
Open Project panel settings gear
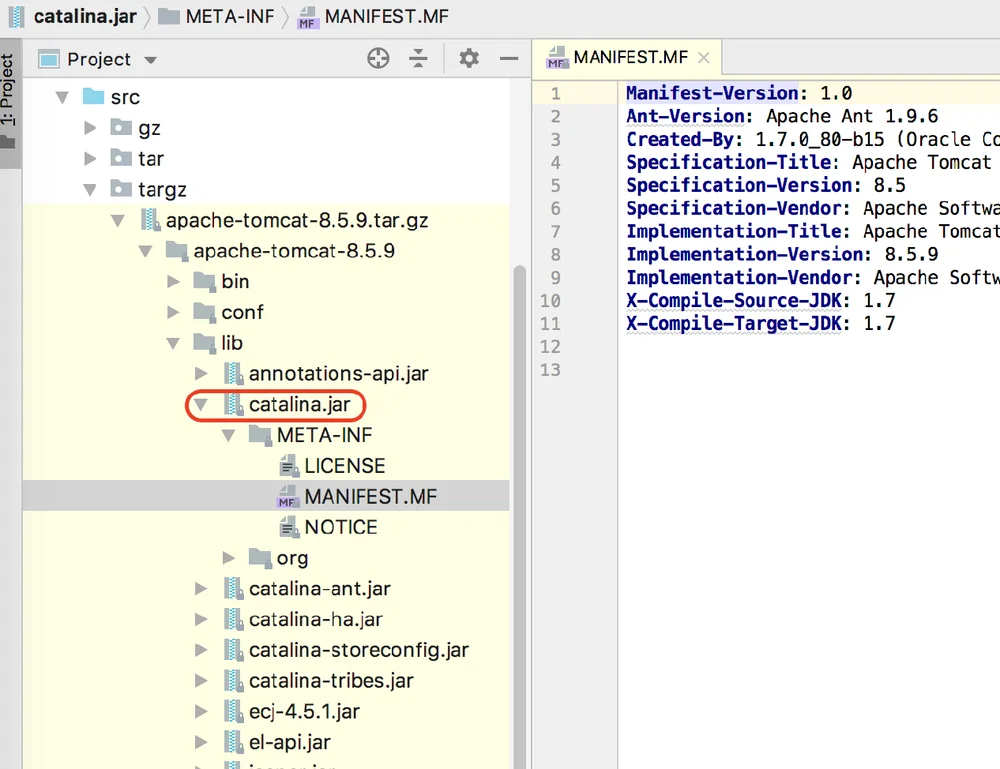[x=469, y=59]
